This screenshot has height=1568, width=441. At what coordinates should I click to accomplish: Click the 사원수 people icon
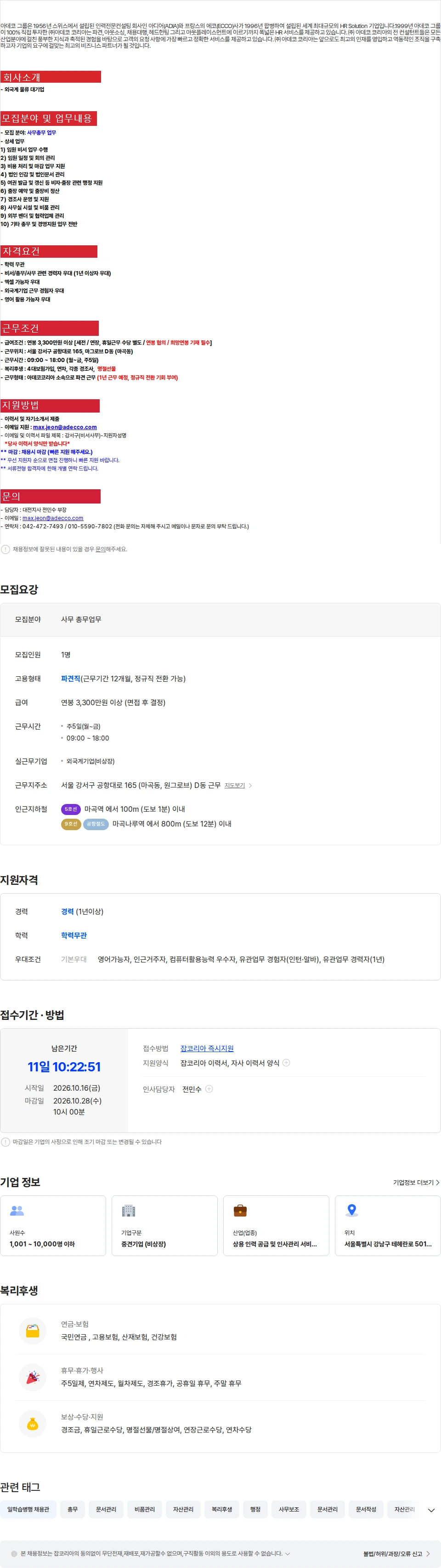(17, 1211)
